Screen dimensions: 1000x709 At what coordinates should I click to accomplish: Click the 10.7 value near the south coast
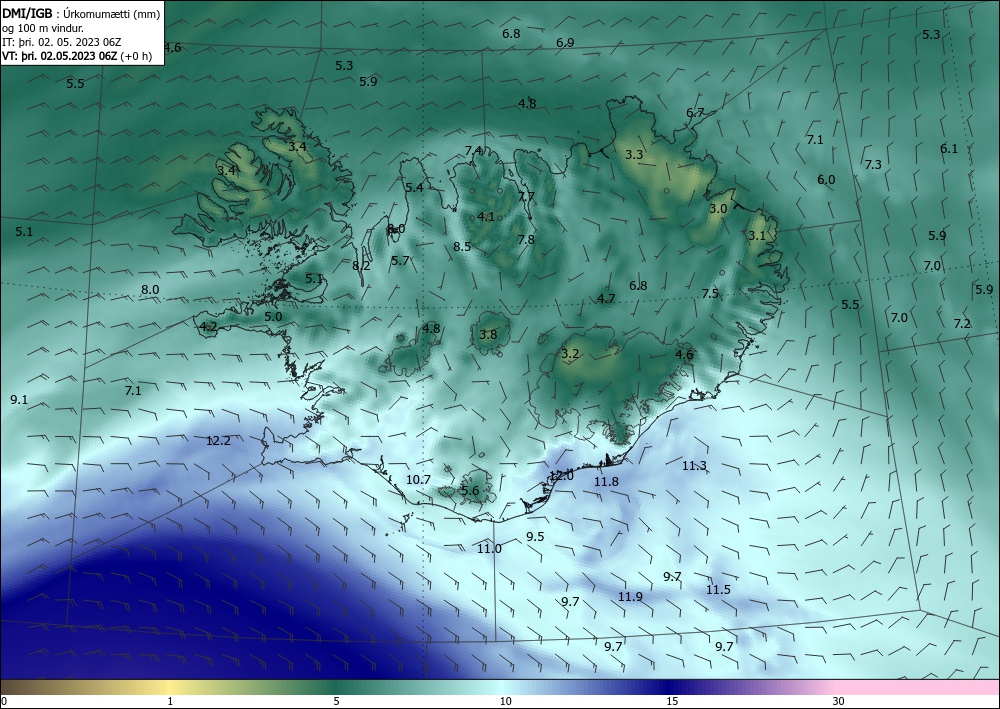coord(418,480)
